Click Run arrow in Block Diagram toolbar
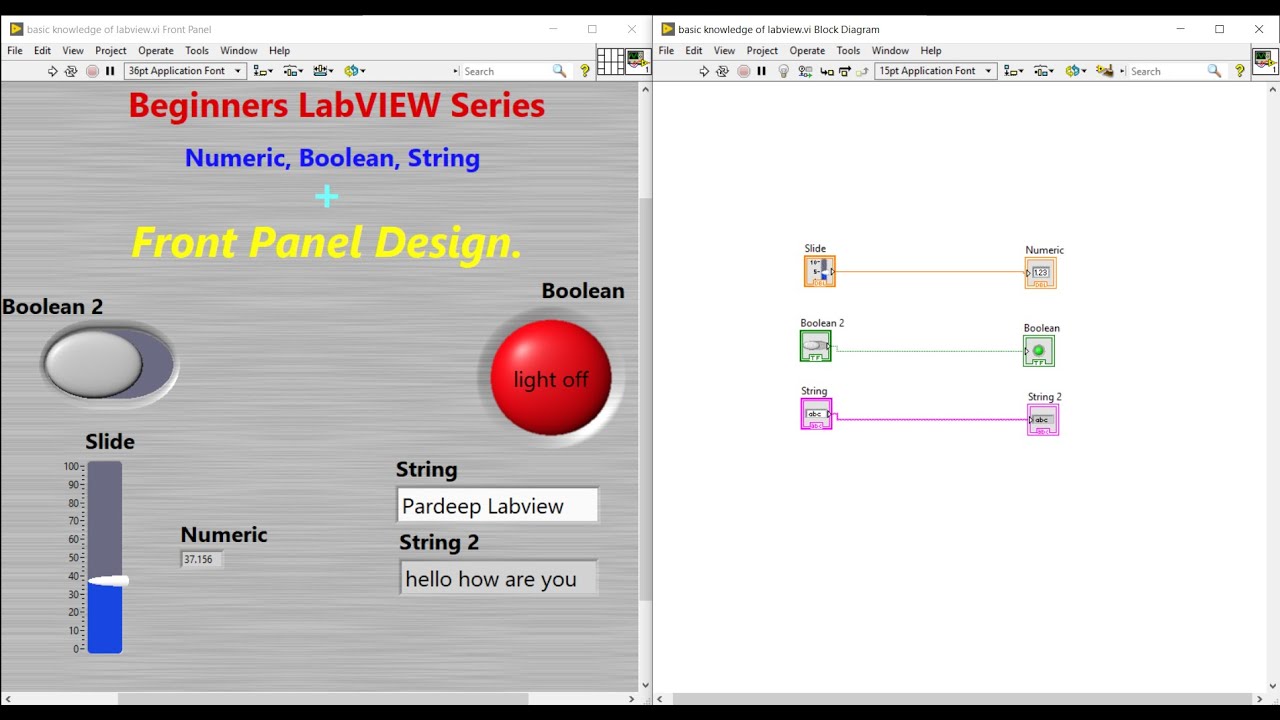The width and height of the screenshot is (1280, 720). (x=704, y=71)
